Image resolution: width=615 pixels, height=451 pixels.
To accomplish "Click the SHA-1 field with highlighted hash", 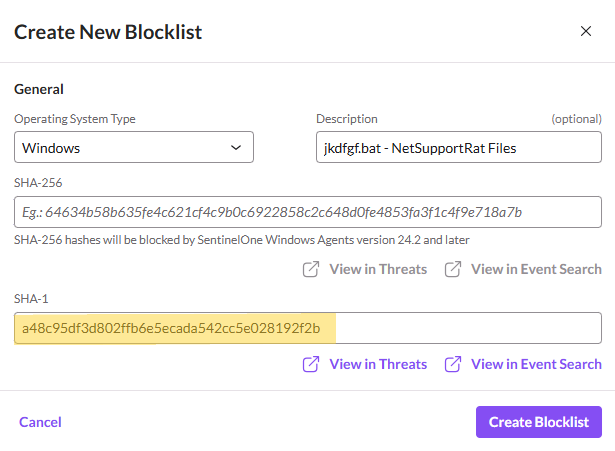I will [308, 328].
